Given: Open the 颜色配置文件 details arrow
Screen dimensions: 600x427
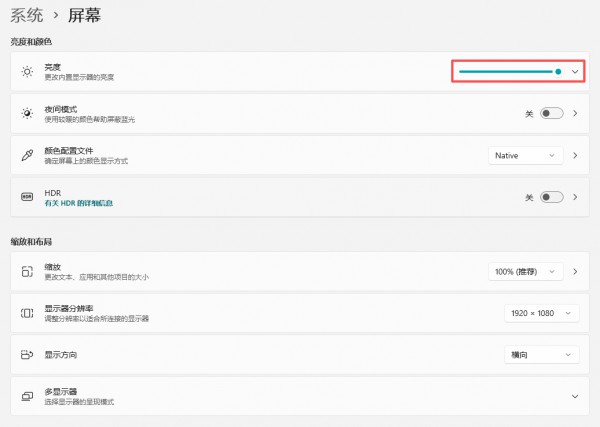Looking at the screenshot, I should click(x=575, y=155).
